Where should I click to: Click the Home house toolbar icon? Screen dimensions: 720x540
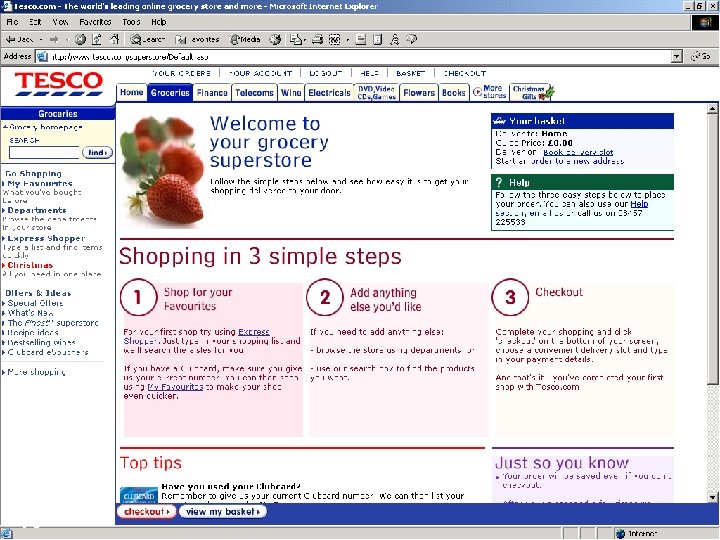pyautogui.click(x=114, y=39)
